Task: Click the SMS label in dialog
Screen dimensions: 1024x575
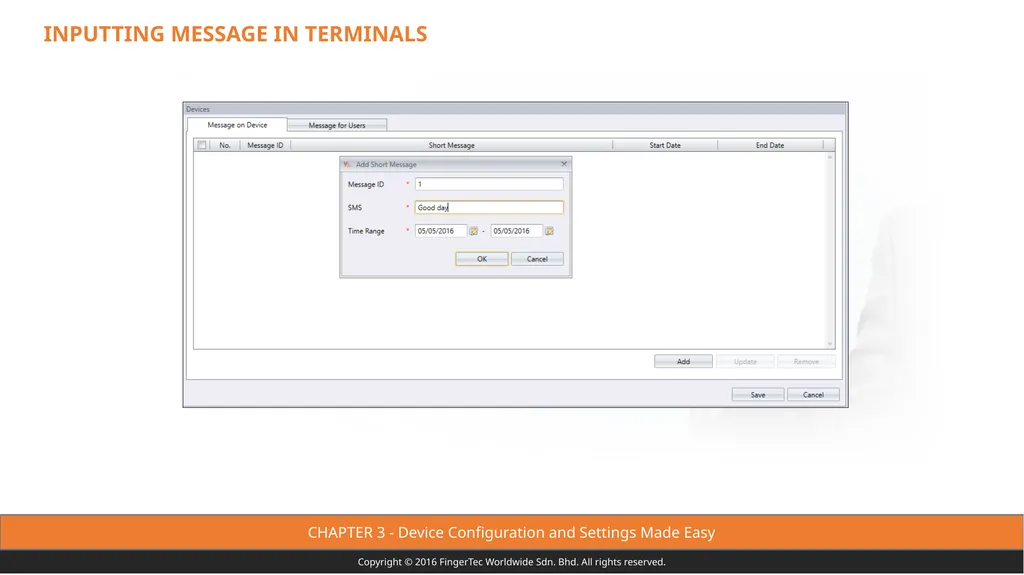Action: coord(355,207)
